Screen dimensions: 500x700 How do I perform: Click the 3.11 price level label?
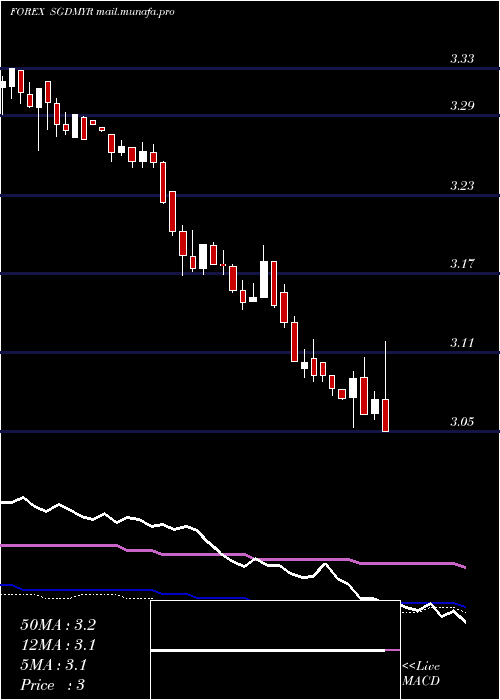[x=462, y=343]
